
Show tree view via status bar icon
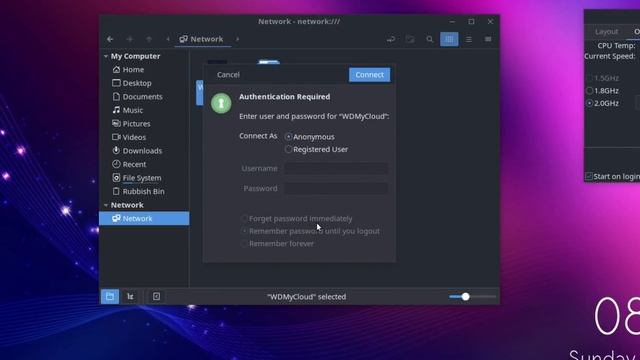tap(130, 297)
